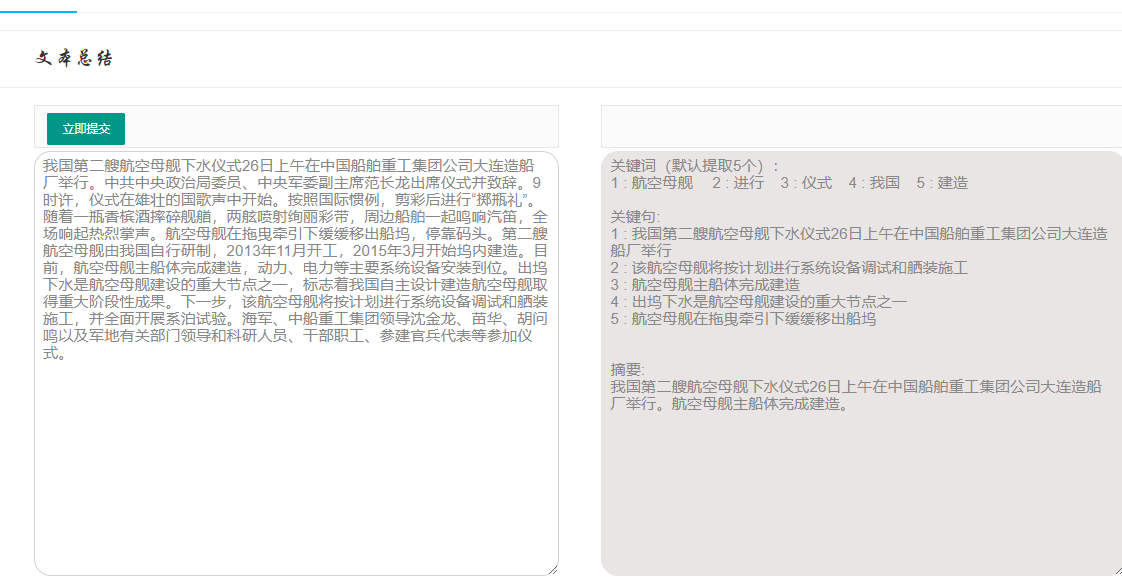
Task: Click key sentence 2 about 系统设备调试和舾装施工
Action: (789, 268)
